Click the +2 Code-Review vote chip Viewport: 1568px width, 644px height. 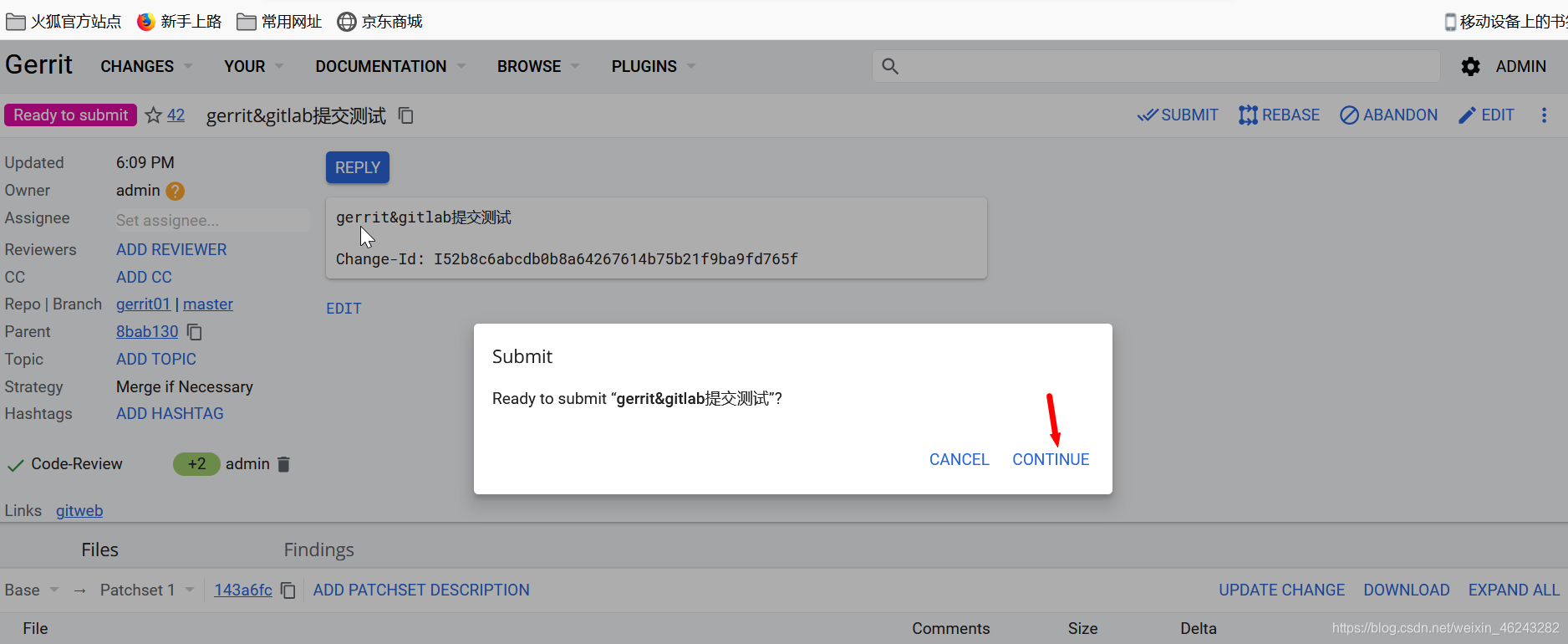pos(196,464)
